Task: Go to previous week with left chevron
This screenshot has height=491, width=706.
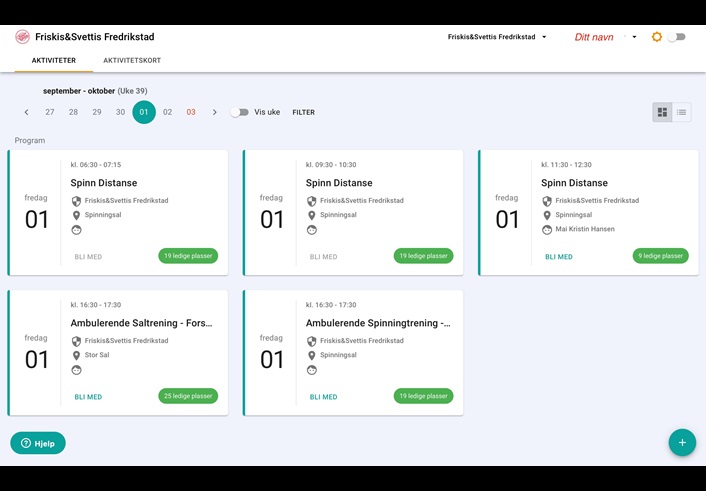Action: [27, 112]
